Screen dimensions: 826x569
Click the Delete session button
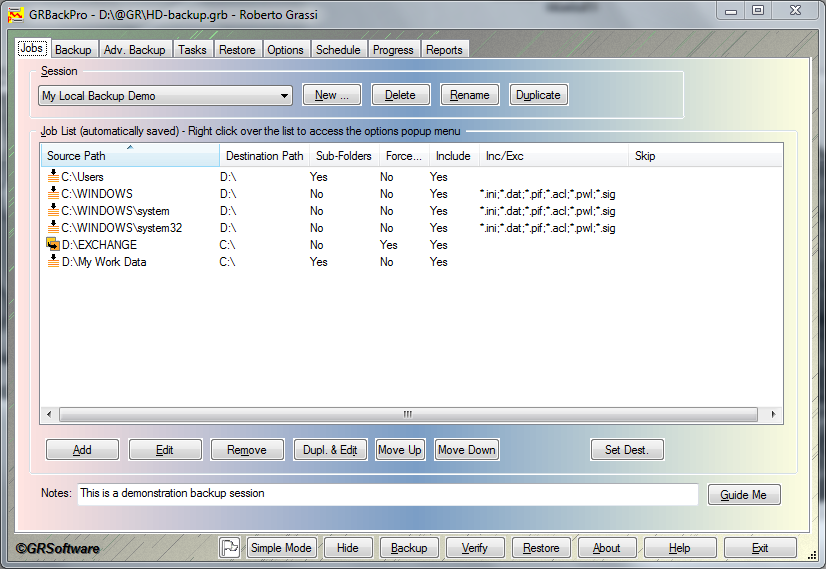(400, 95)
